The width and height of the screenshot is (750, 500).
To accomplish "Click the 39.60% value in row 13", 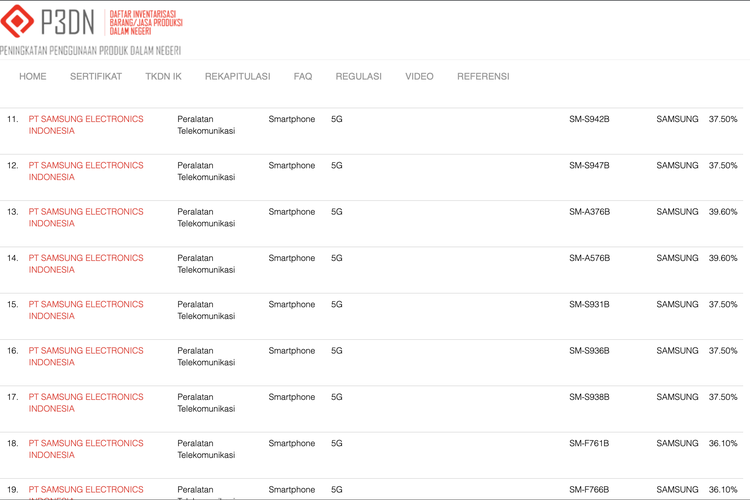I will coord(722,212).
